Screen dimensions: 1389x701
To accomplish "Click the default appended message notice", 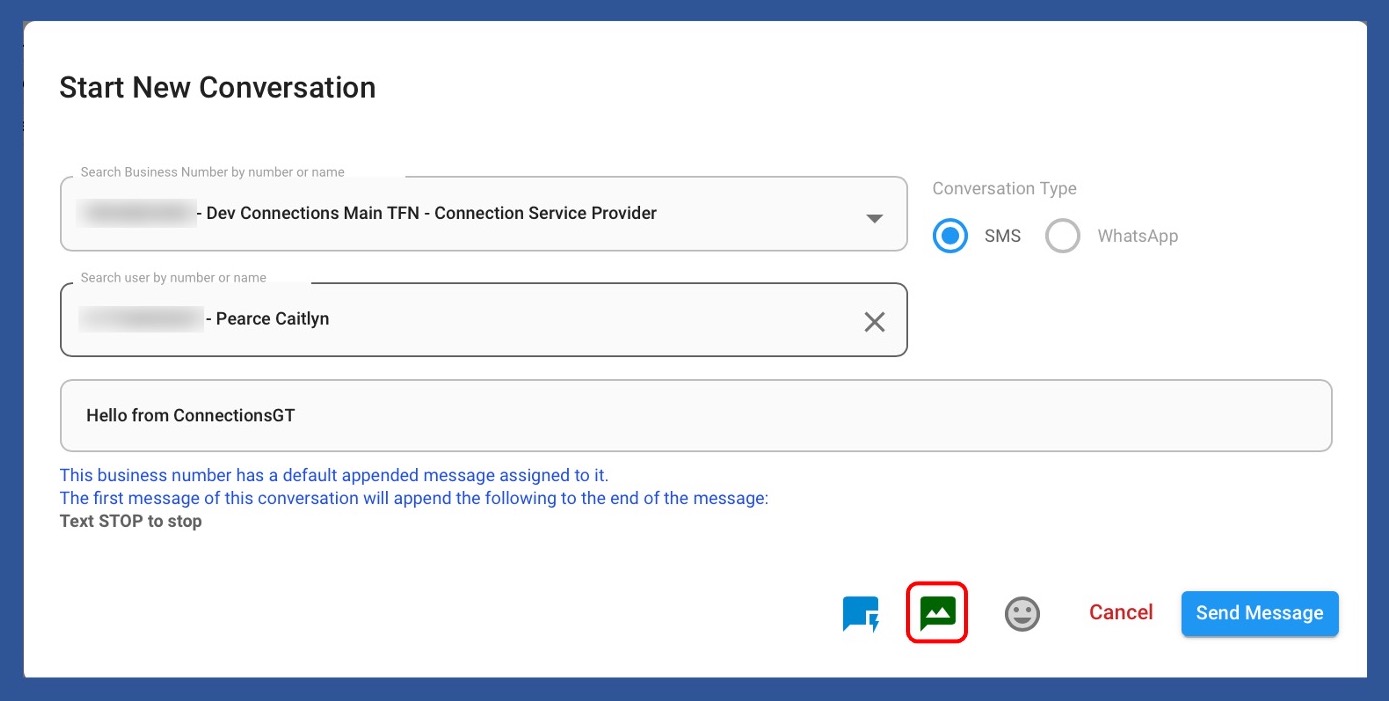I will tap(334, 475).
